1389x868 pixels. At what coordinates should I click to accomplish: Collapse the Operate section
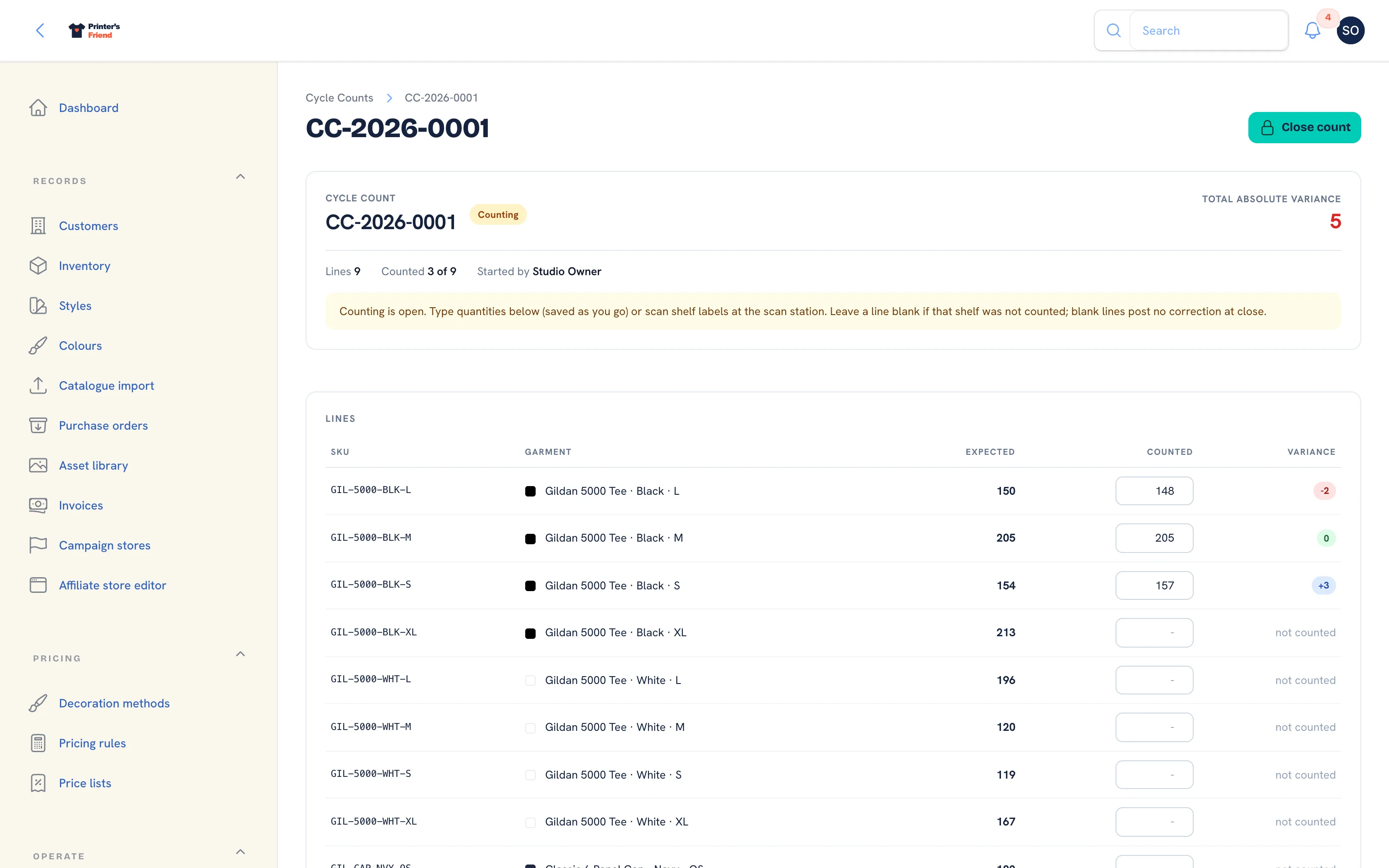click(240, 852)
